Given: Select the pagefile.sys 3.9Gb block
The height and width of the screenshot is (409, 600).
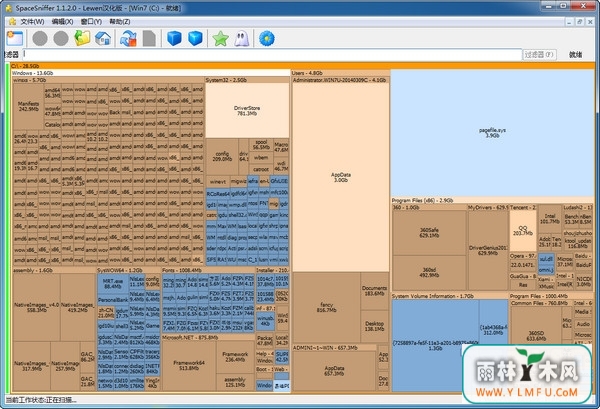Looking at the screenshot, I should (492, 133).
